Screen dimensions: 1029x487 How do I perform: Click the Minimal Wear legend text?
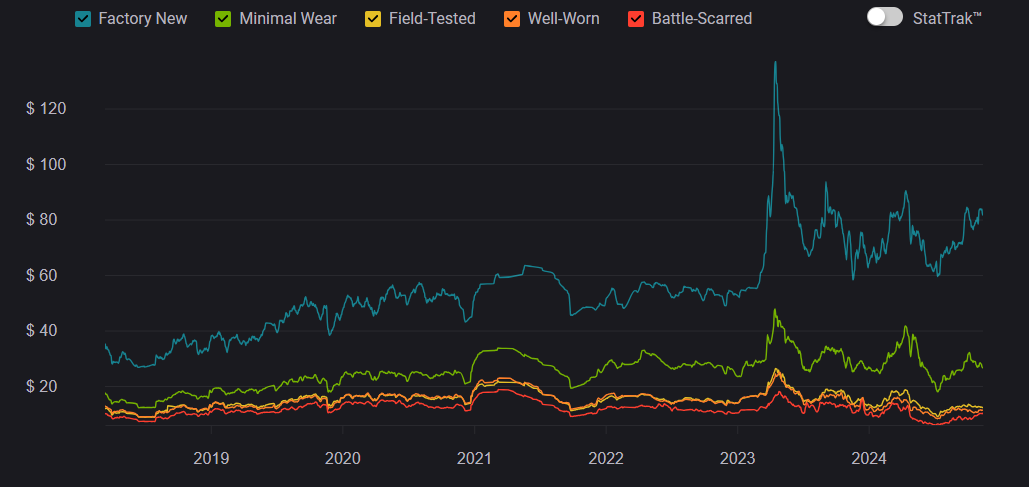(x=287, y=19)
